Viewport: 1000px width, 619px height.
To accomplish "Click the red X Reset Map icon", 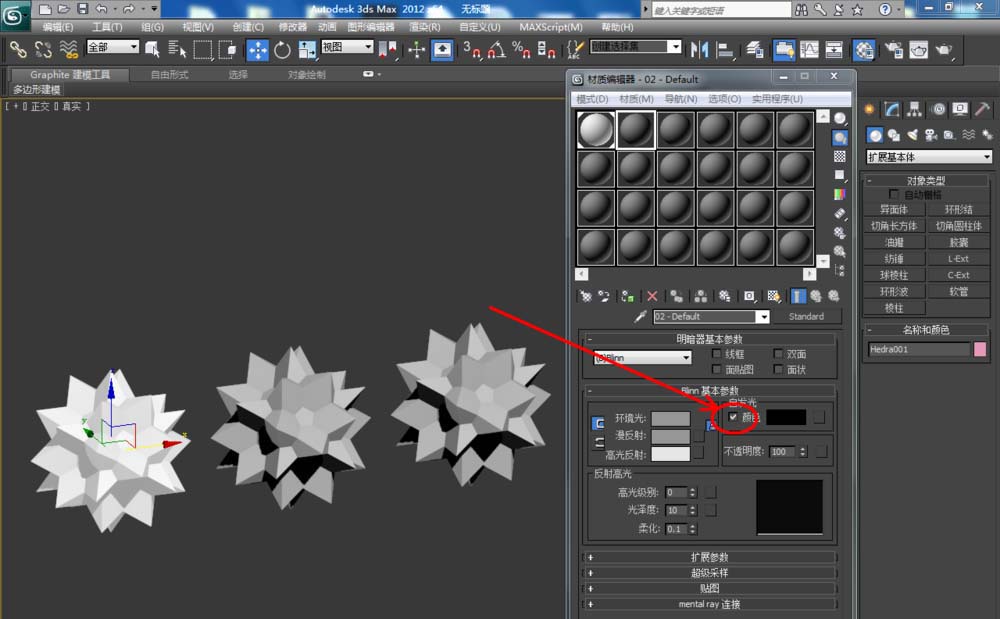I will 652,296.
